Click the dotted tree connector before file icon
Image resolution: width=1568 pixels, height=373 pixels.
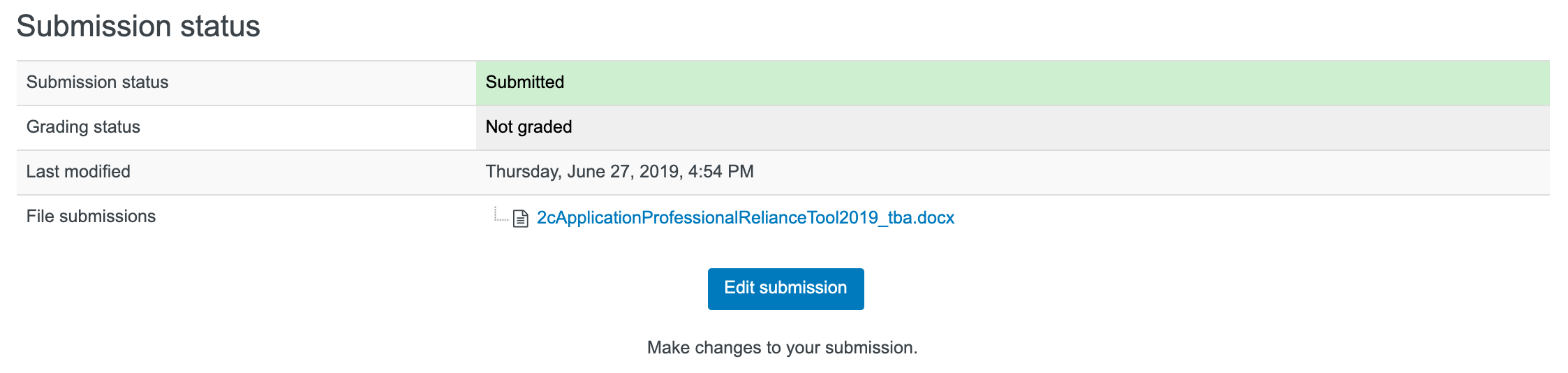coord(500,215)
